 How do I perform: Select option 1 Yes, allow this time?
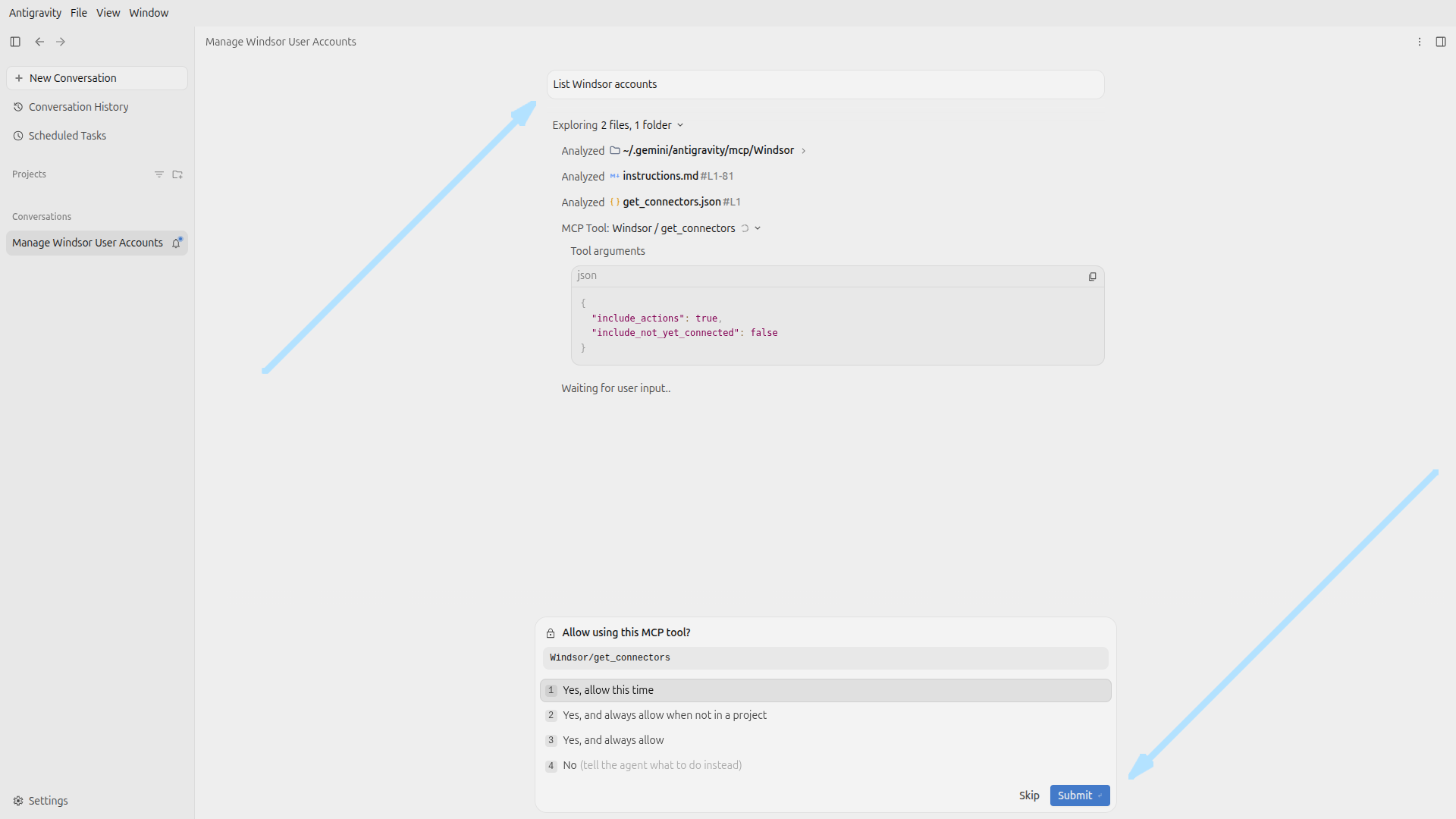click(x=825, y=690)
